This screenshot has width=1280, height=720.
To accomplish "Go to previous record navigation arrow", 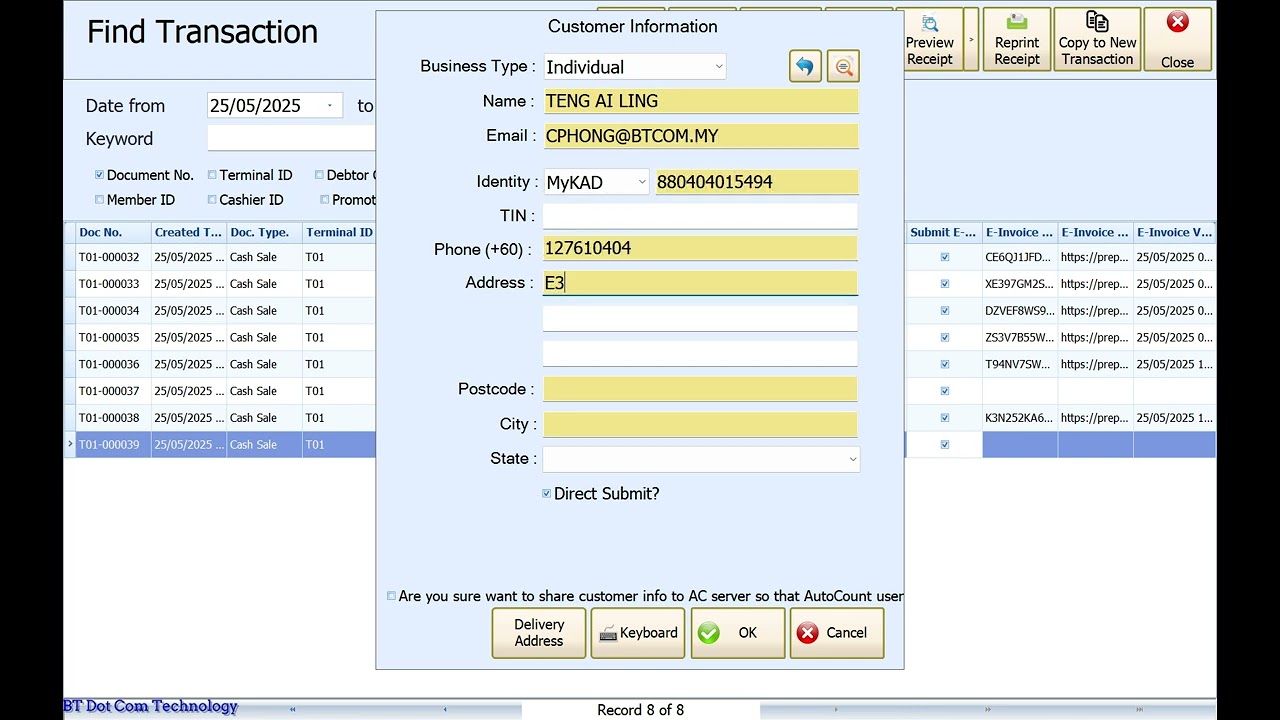I will pyautogui.click(x=445, y=710).
